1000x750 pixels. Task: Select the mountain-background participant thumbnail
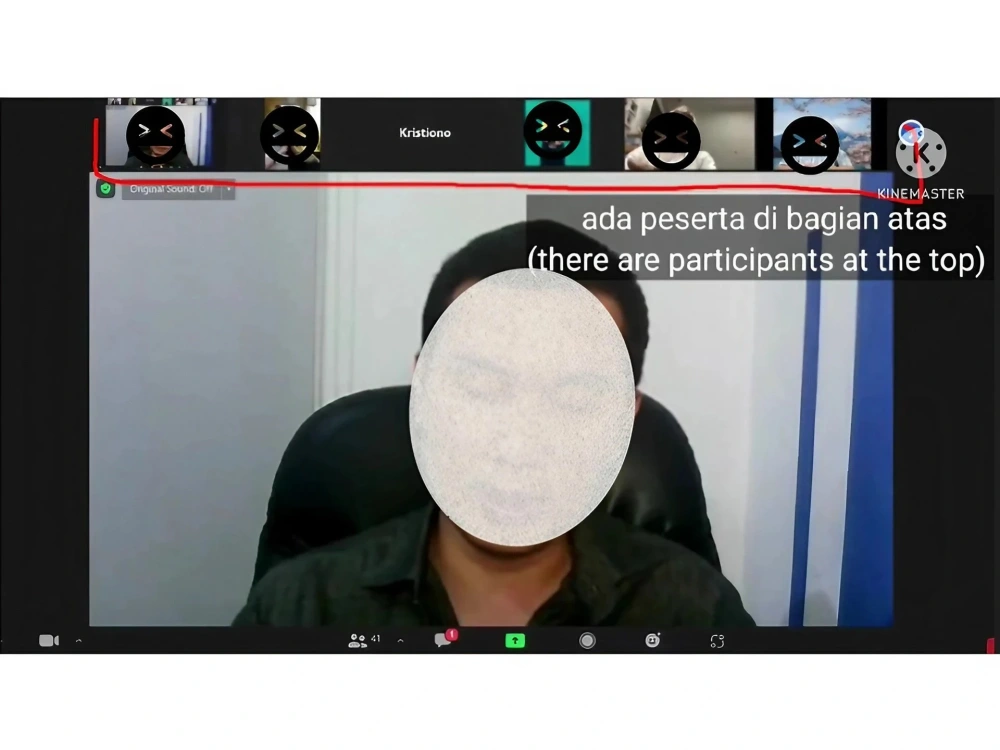click(821, 134)
